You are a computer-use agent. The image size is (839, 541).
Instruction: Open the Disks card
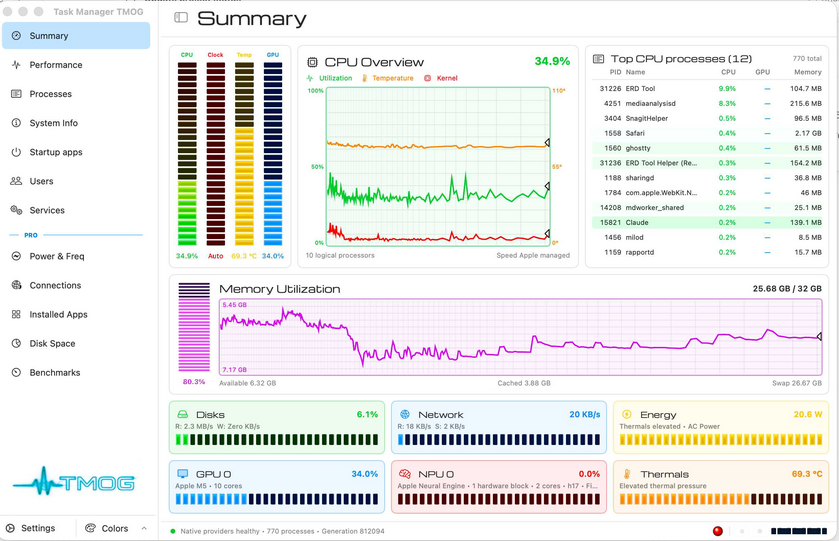coord(277,427)
